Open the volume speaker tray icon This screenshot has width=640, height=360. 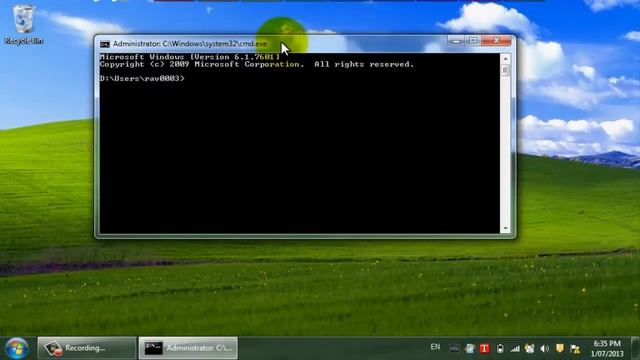(544, 349)
